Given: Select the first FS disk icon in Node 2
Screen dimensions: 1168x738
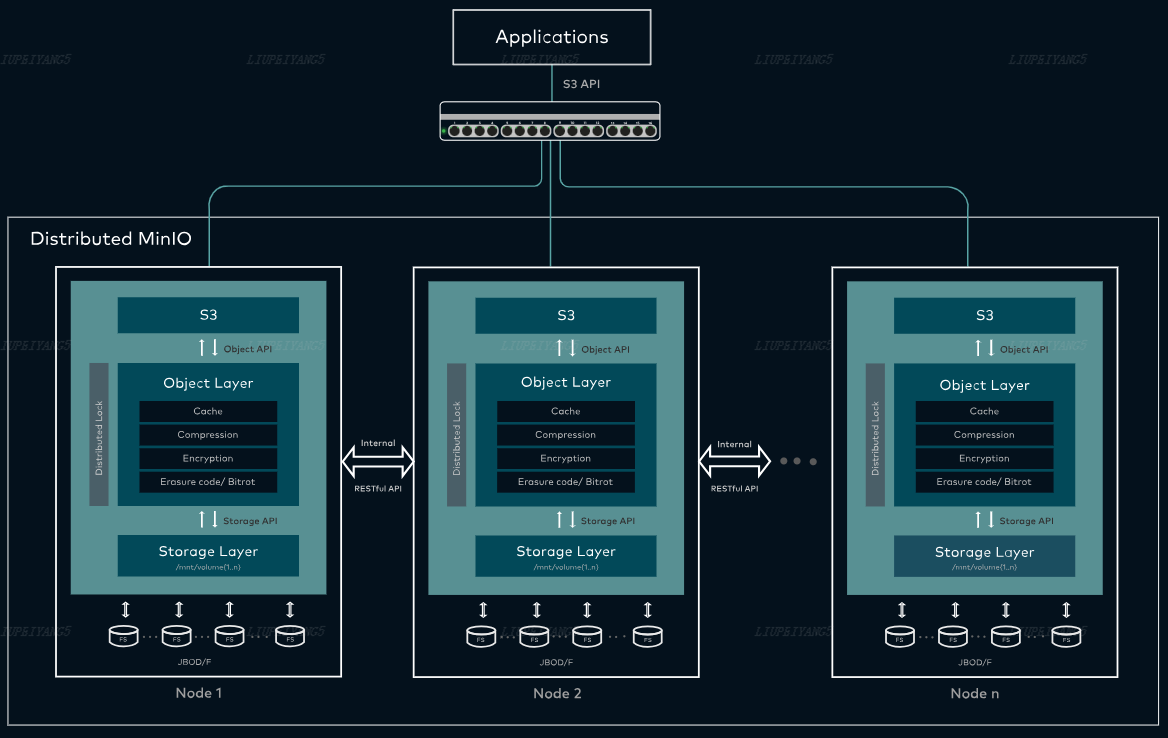Looking at the screenshot, I should click(481, 637).
